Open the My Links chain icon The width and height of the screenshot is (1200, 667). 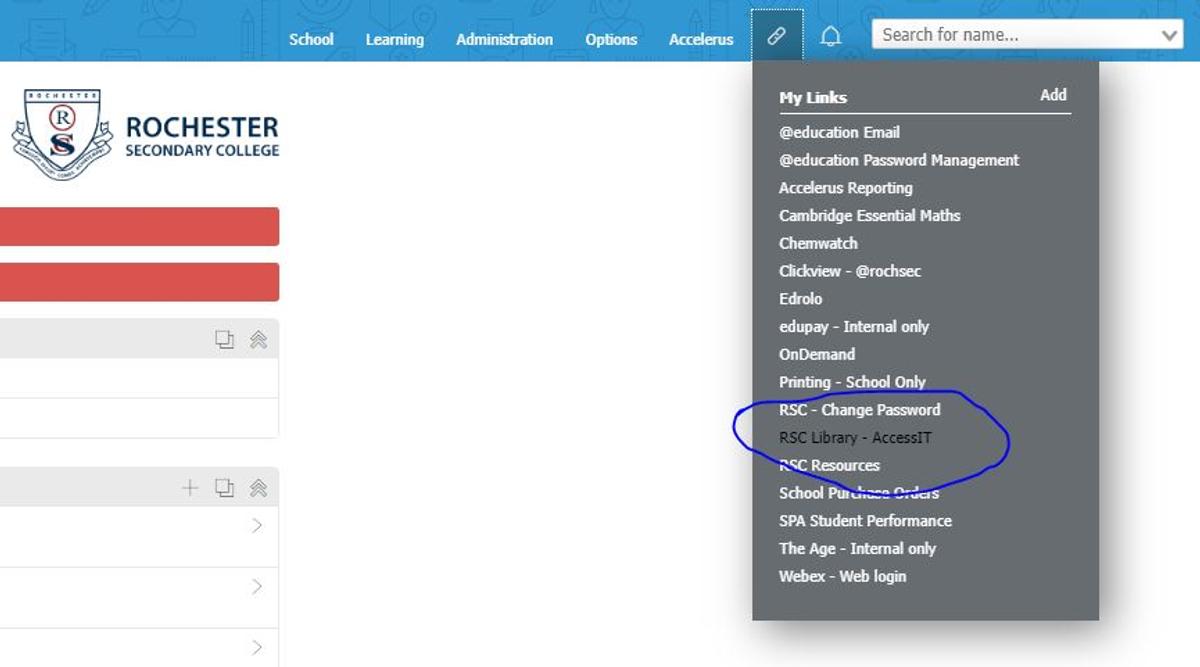pyautogui.click(x=776, y=37)
